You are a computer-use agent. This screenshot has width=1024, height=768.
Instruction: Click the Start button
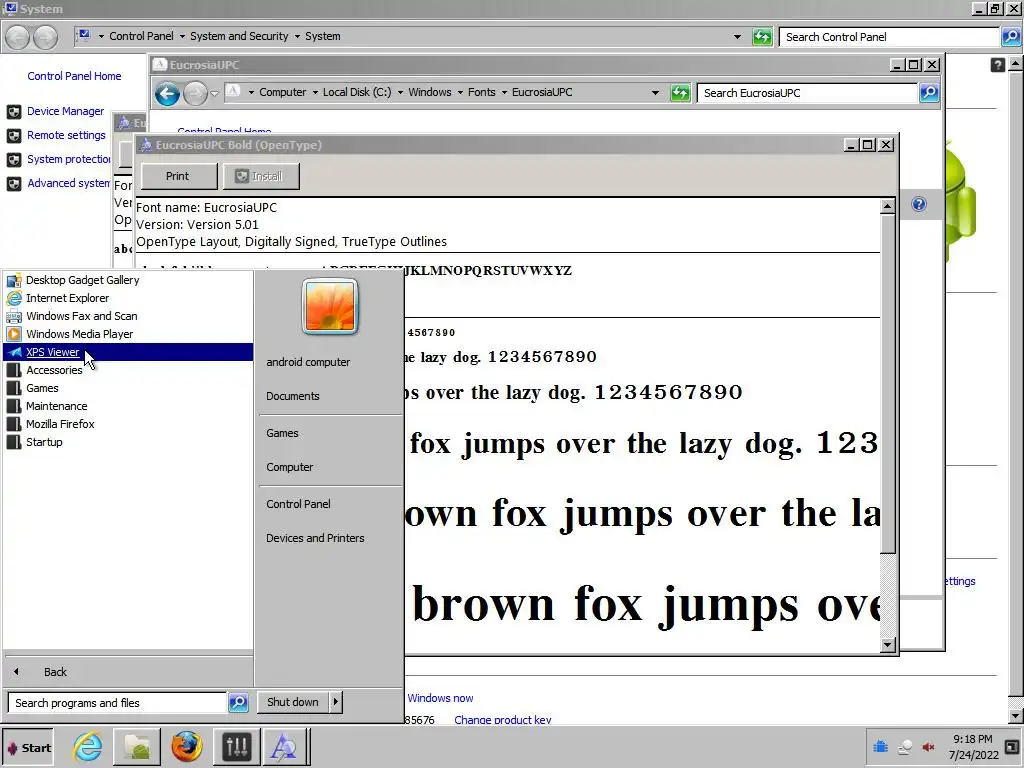tap(28, 748)
